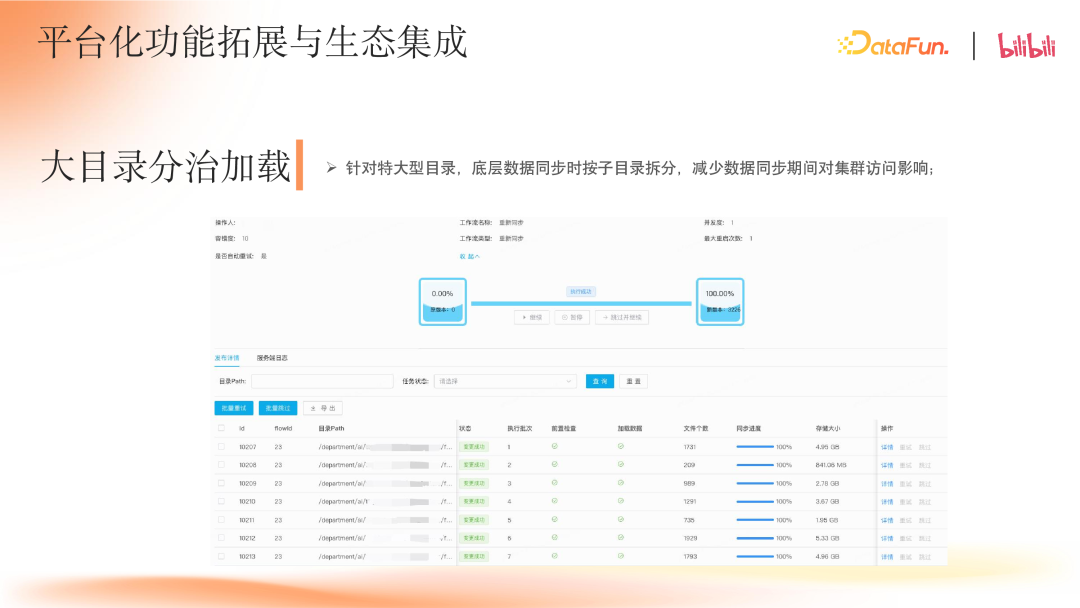Image resolution: width=1080 pixels, height=608 pixels.
Task: Check the checkbox for row 10211
Action: [221, 519]
